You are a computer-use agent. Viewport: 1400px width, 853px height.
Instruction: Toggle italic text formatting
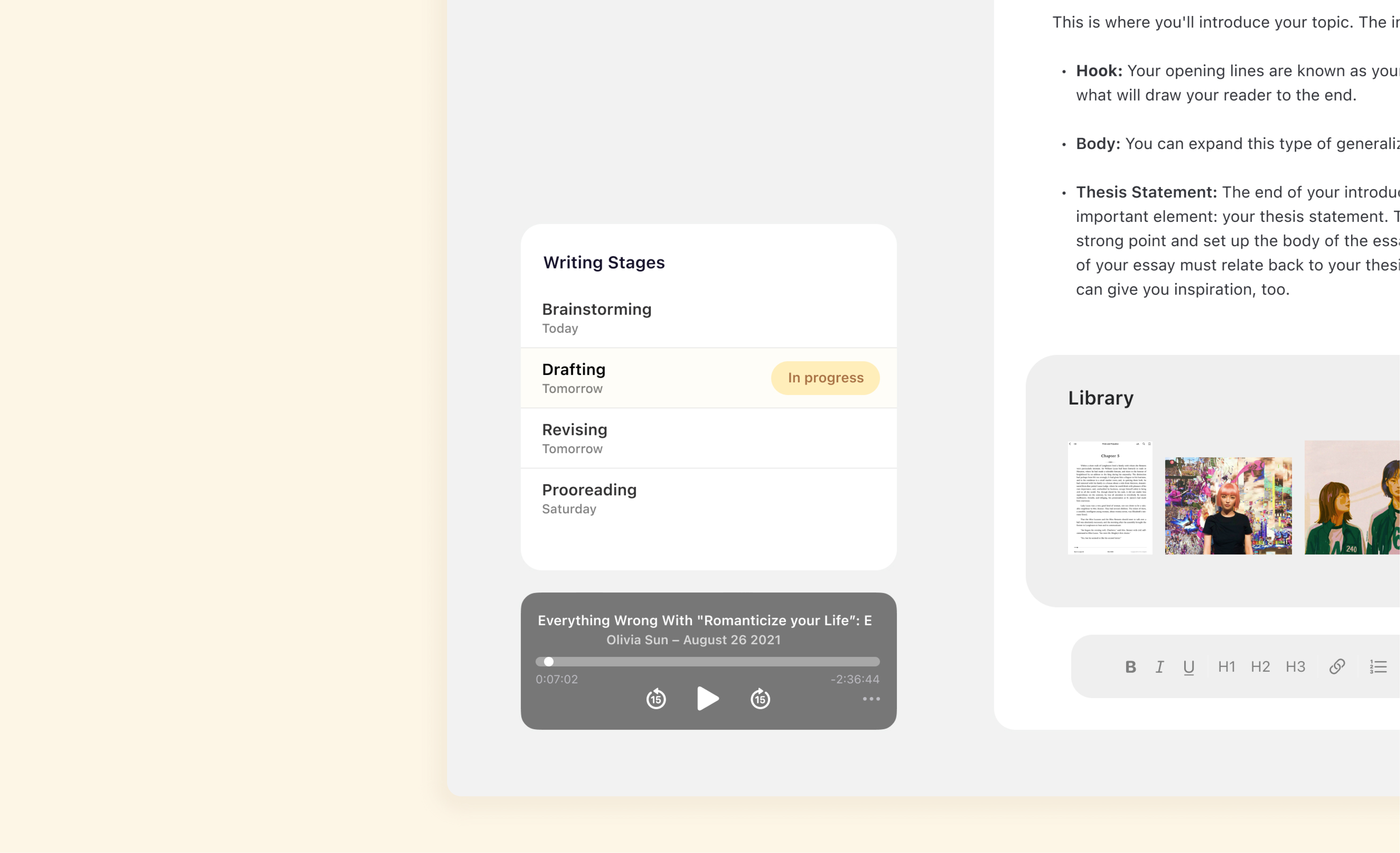coord(1159,667)
